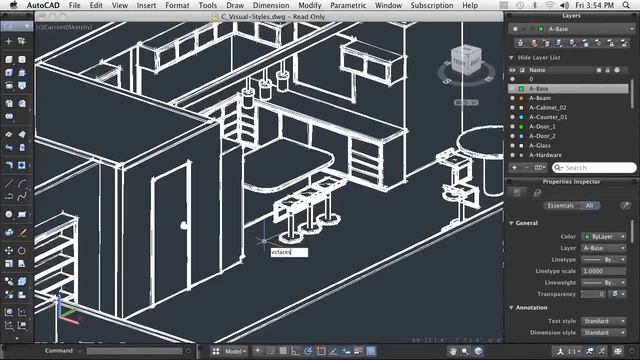The width and height of the screenshot is (640, 360).
Task: Add a new layer with the plus button
Action: click(x=514, y=168)
